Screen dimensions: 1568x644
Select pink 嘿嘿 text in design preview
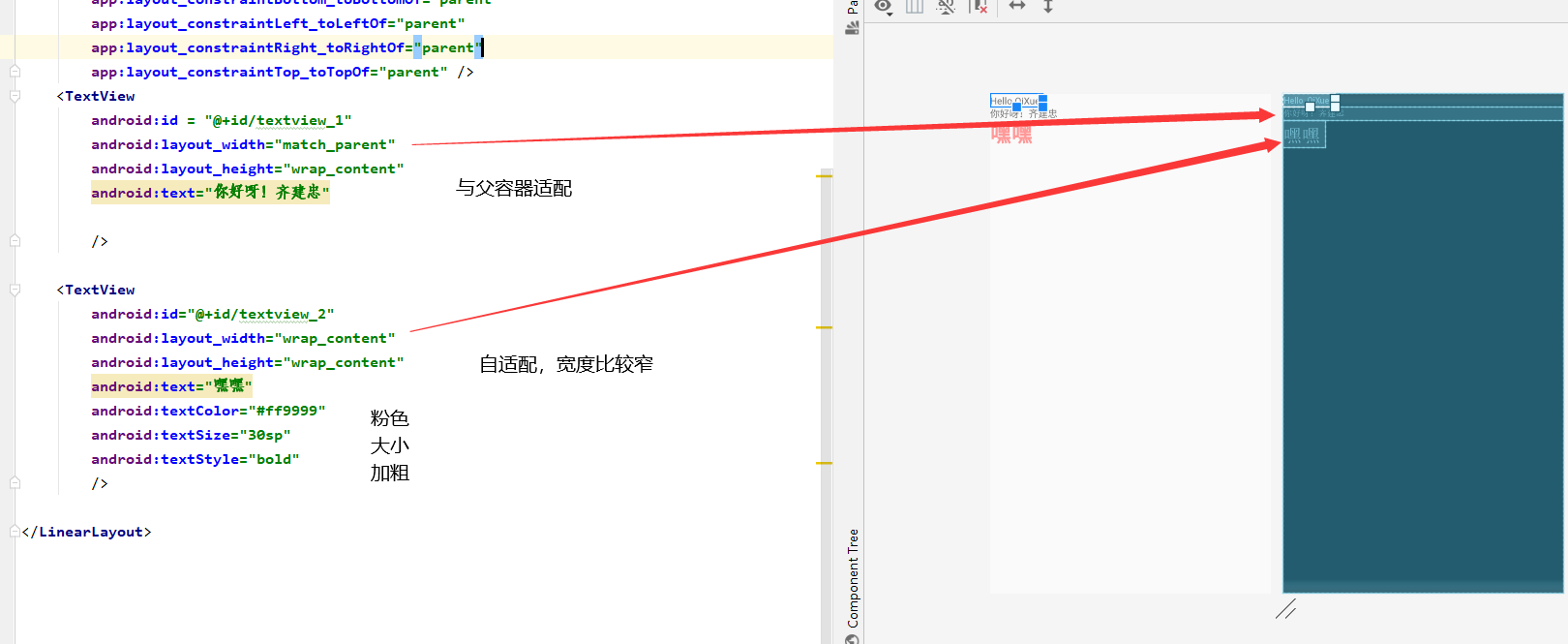pos(1011,134)
